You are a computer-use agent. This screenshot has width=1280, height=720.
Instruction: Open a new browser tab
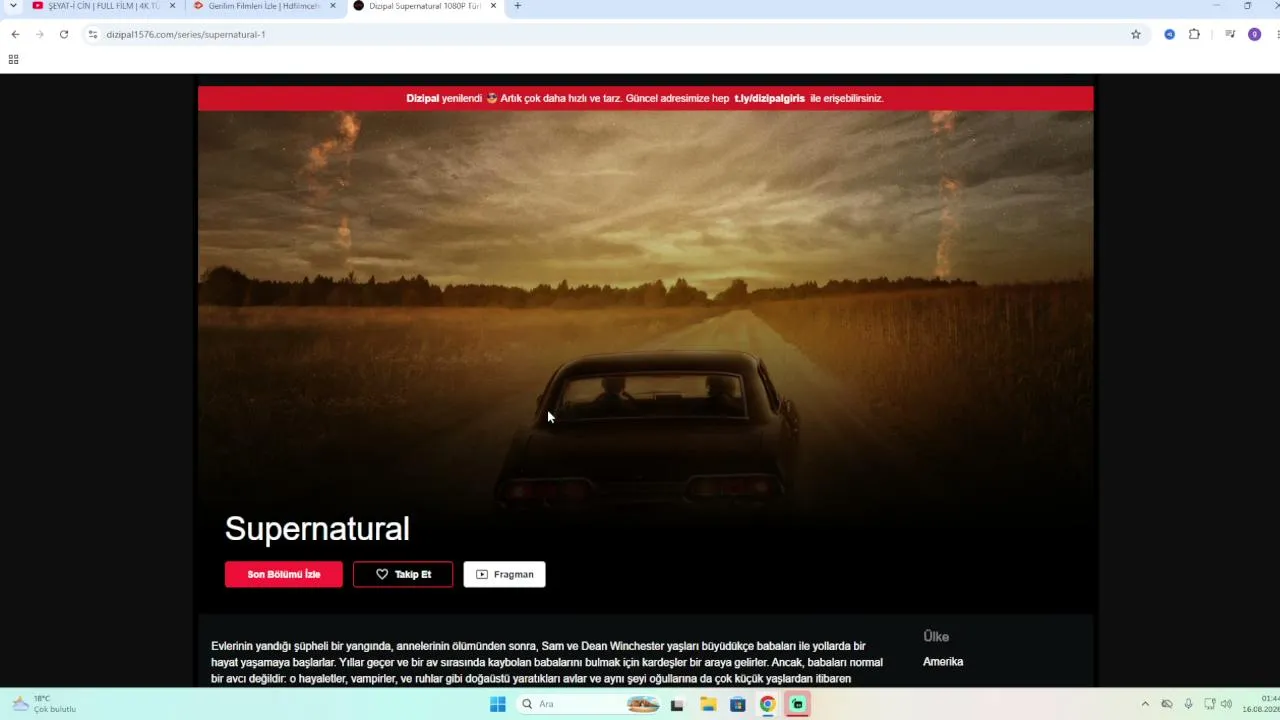(x=517, y=6)
